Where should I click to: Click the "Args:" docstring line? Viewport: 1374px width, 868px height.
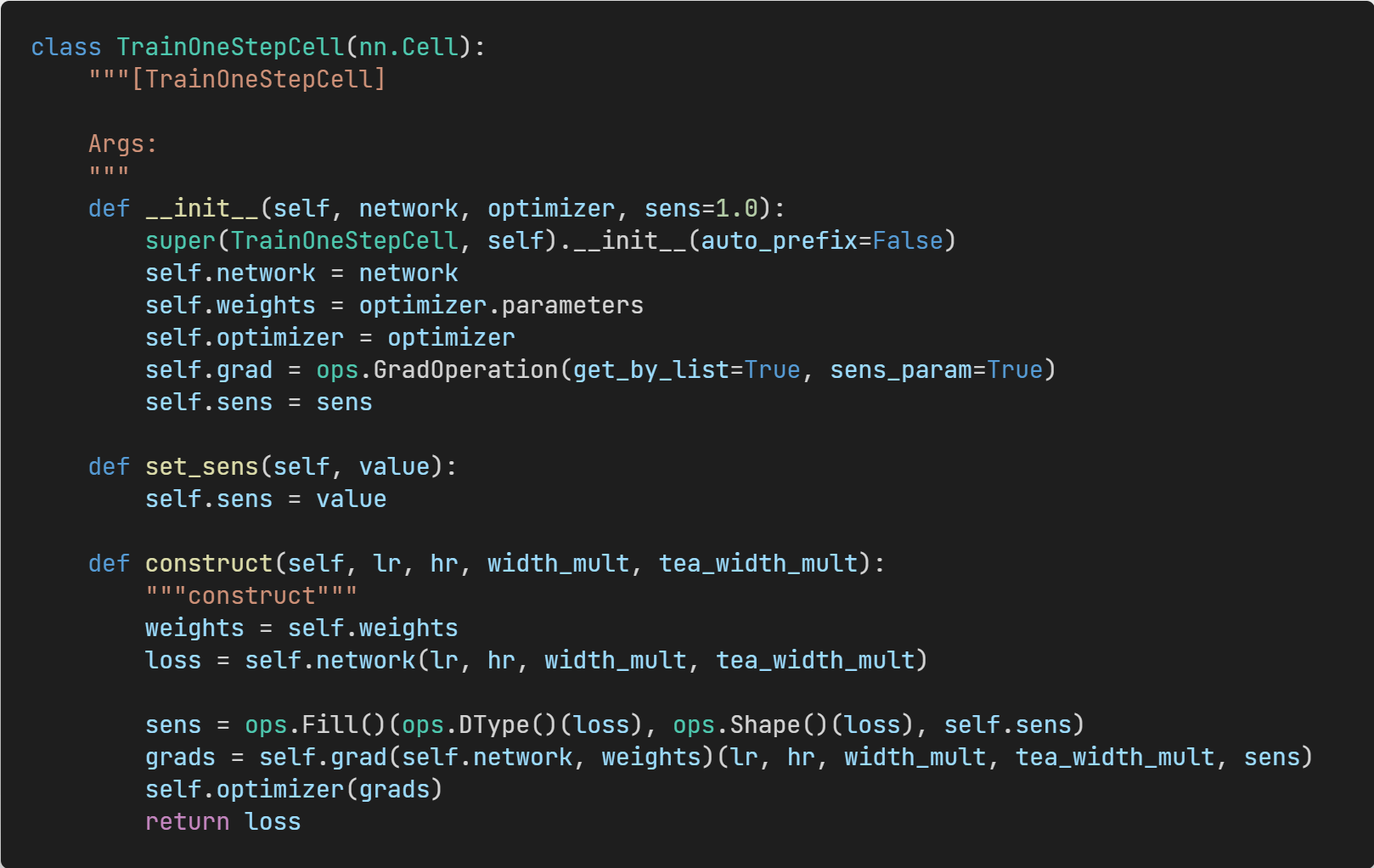(123, 144)
